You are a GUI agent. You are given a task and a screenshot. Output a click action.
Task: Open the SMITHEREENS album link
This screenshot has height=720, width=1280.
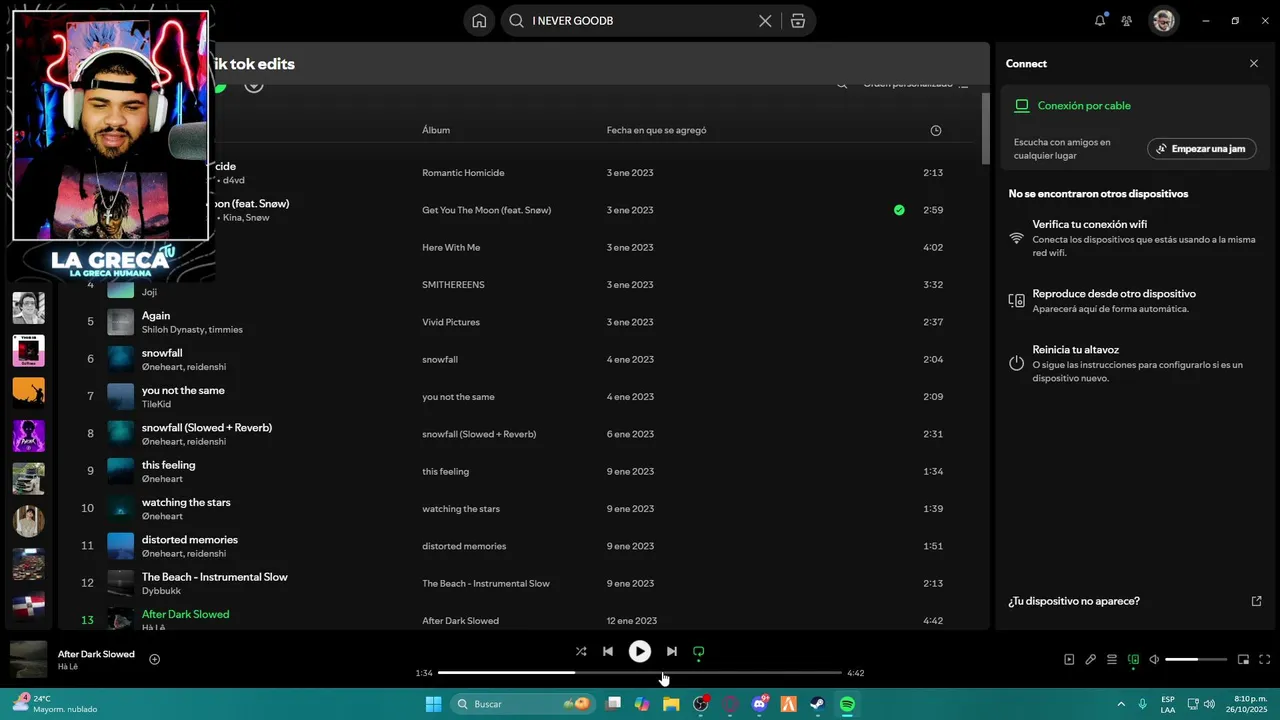click(x=453, y=285)
